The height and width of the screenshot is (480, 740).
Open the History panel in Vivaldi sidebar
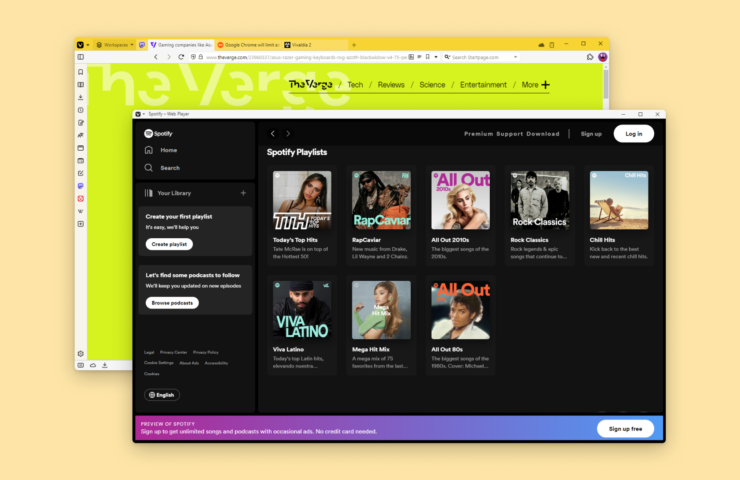tap(81, 110)
